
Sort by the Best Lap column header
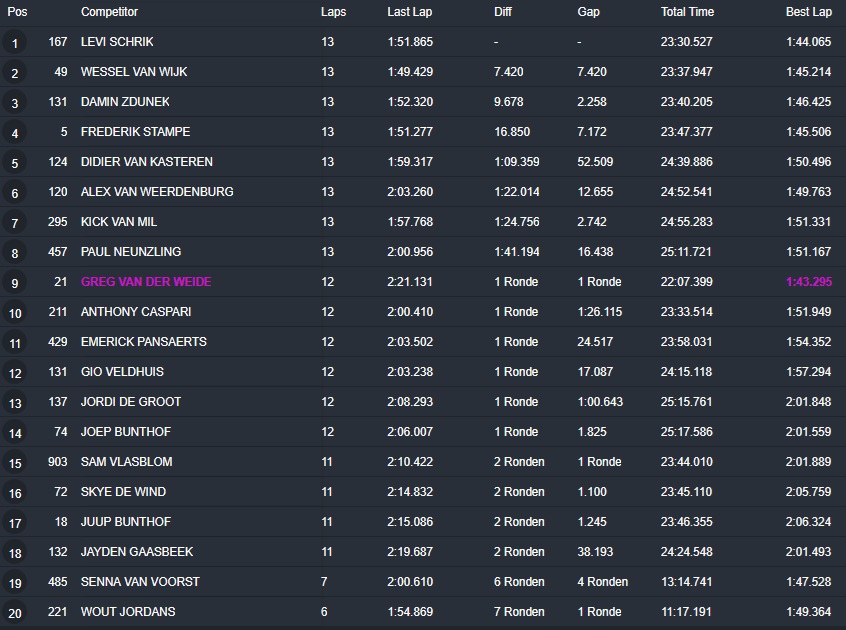pos(808,12)
